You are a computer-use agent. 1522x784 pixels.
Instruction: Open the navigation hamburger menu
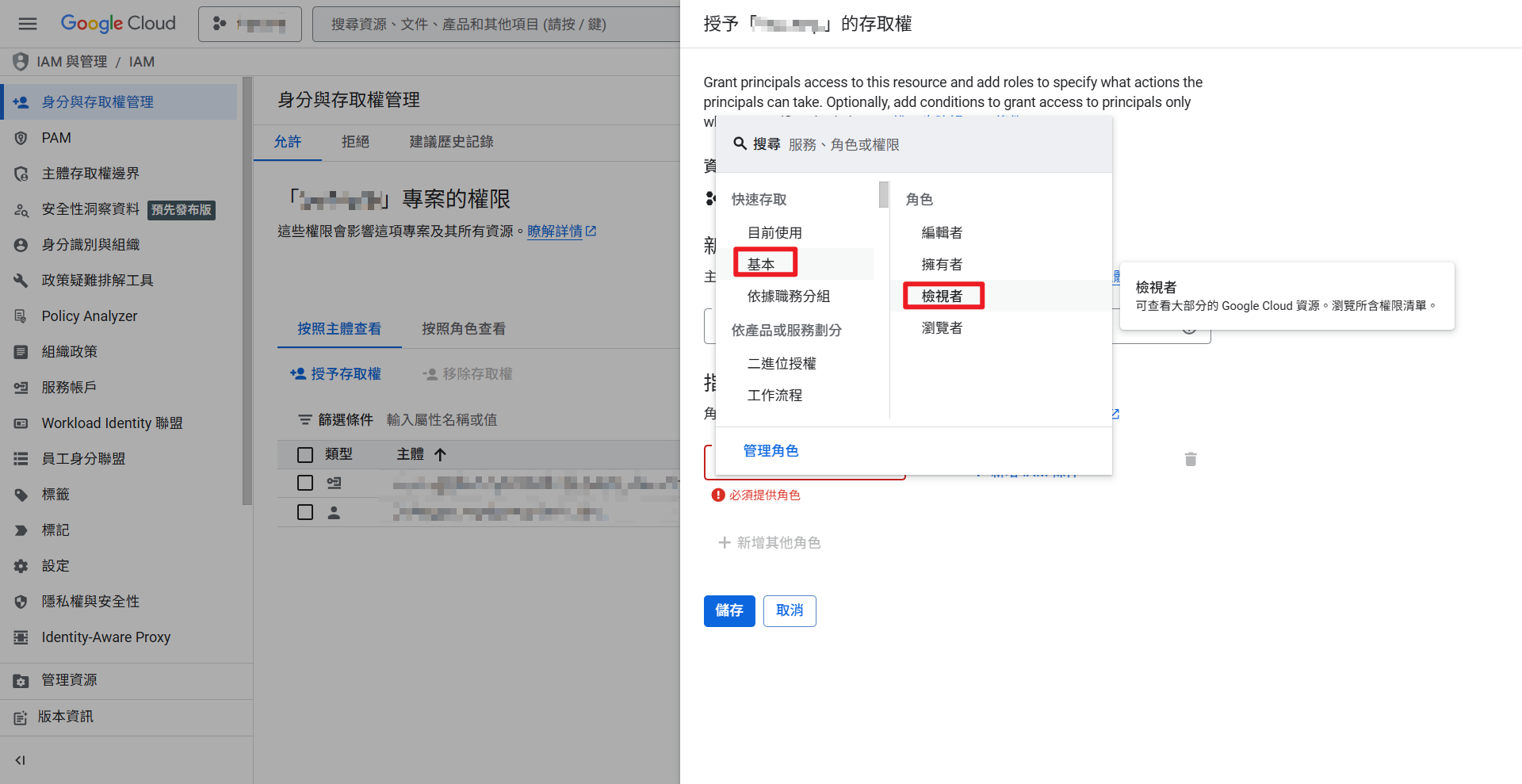pyautogui.click(x=27, y=23)
